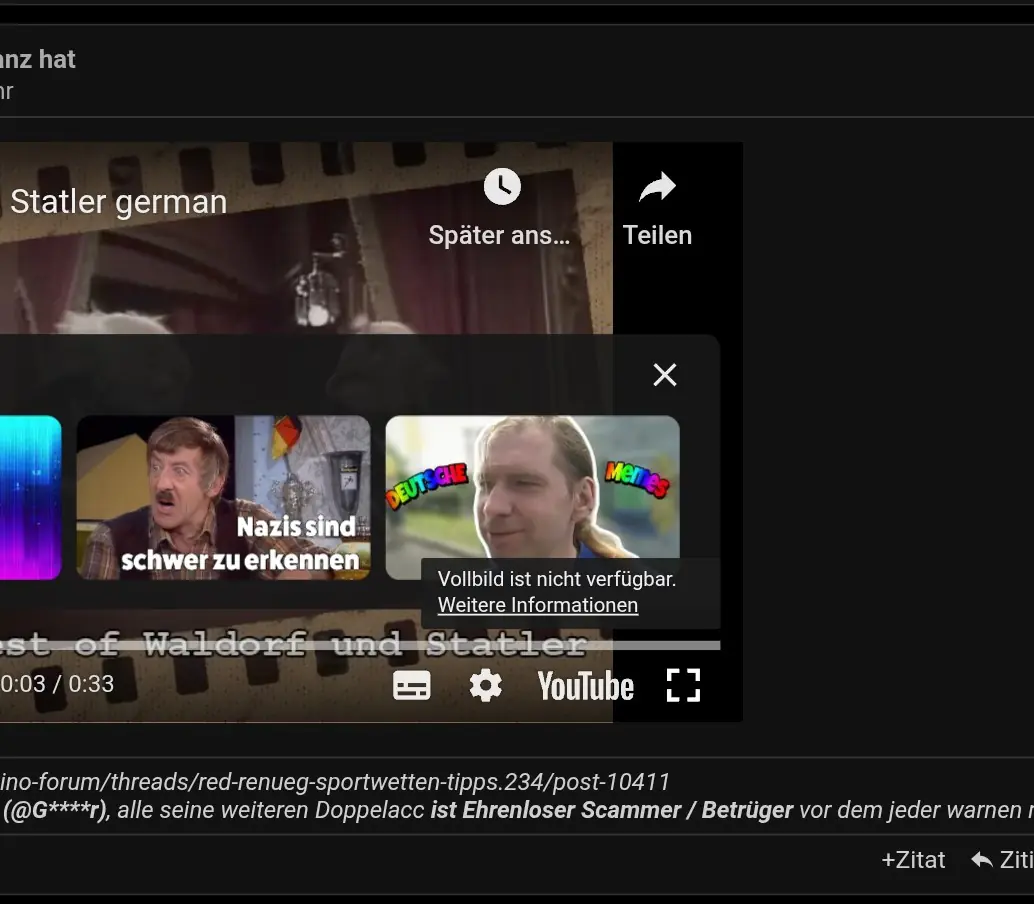
Task: Open the 'Nazis sind schwer zu erkennen' video thumbnail
Action: 224,497
